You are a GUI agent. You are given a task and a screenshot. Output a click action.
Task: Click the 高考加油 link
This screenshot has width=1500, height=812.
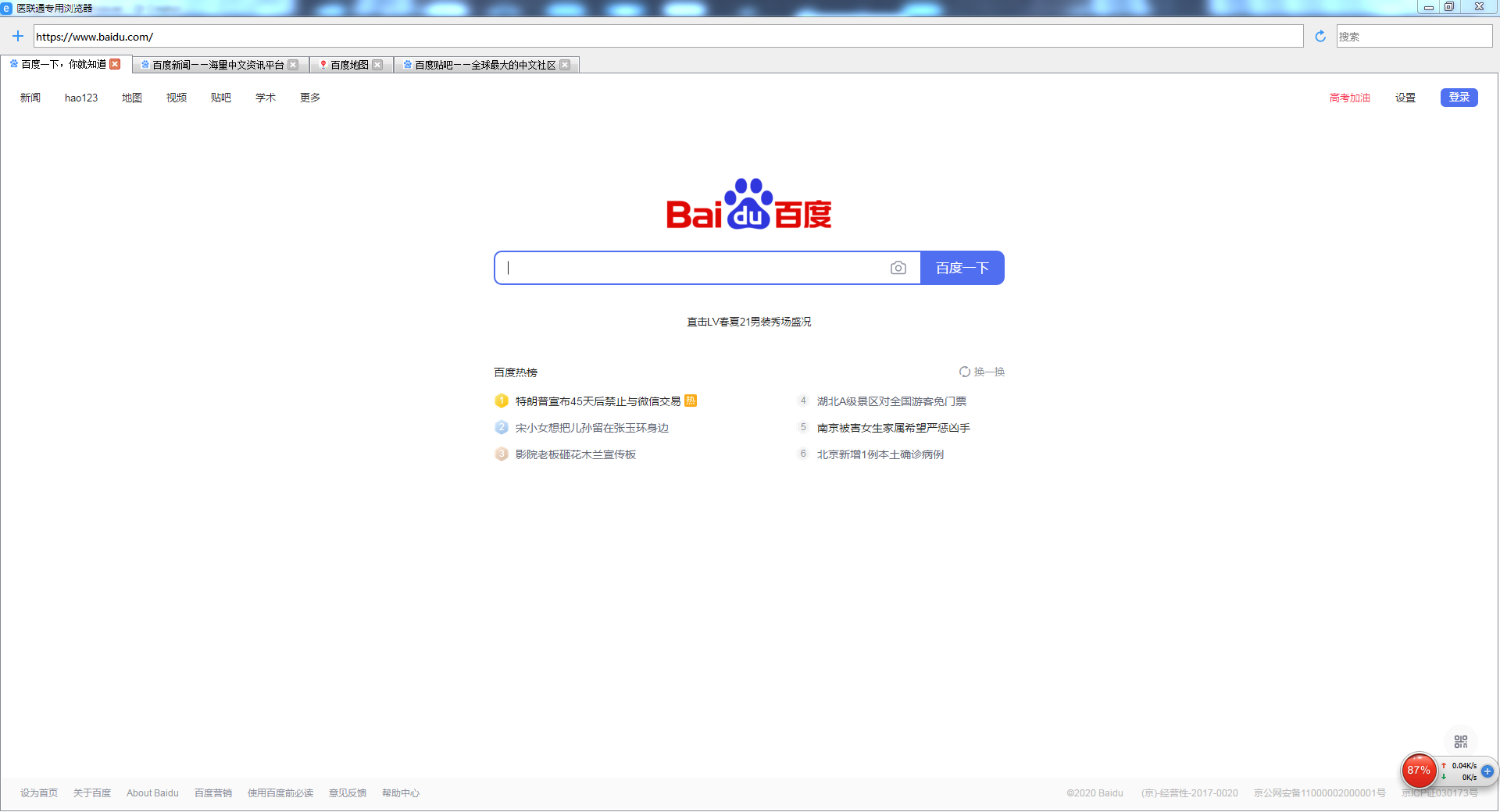pyautogui.click(x=1350, y=98)
